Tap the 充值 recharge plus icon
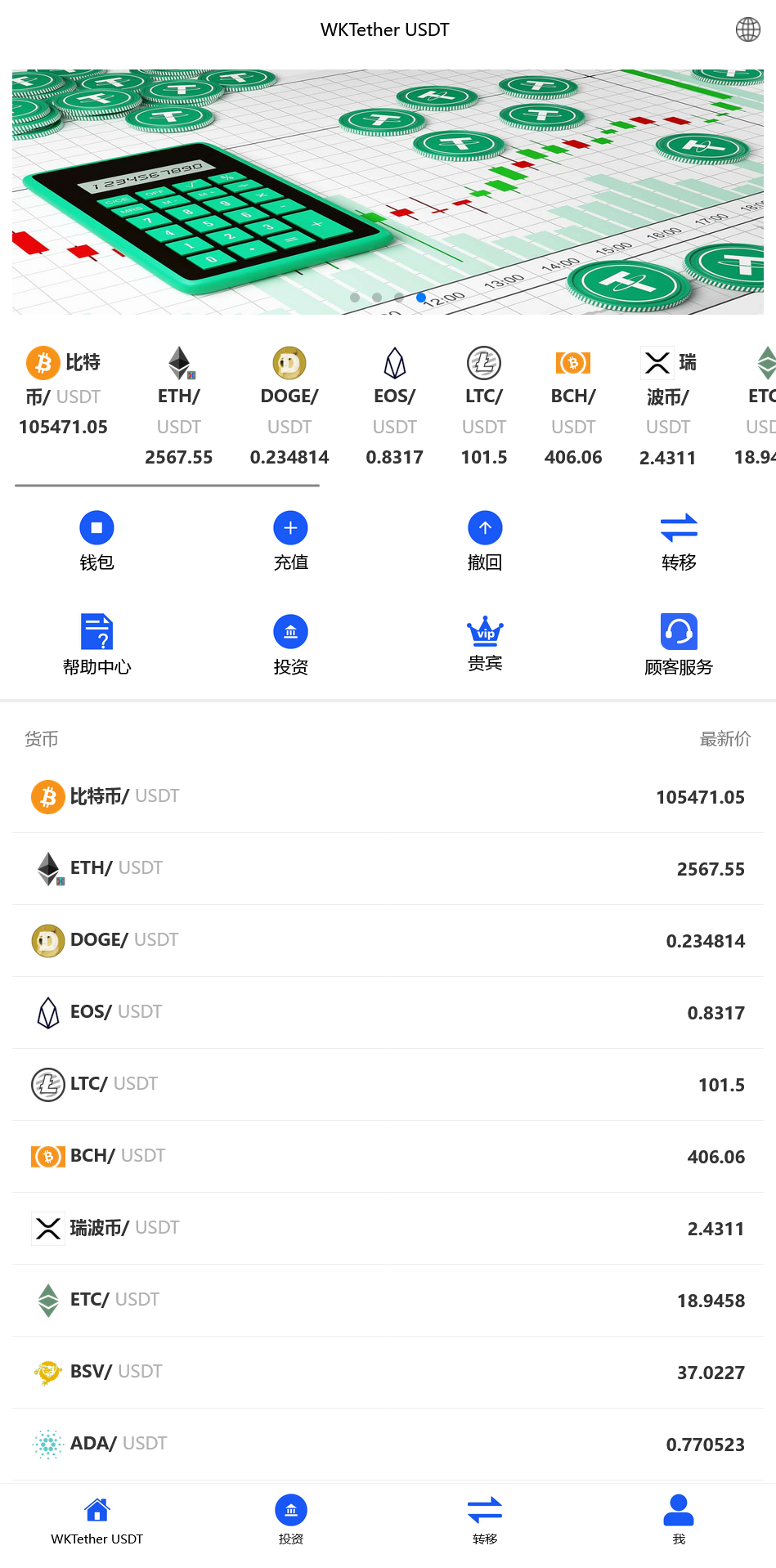Screen dimensions: 776x1568 (290, 528)
